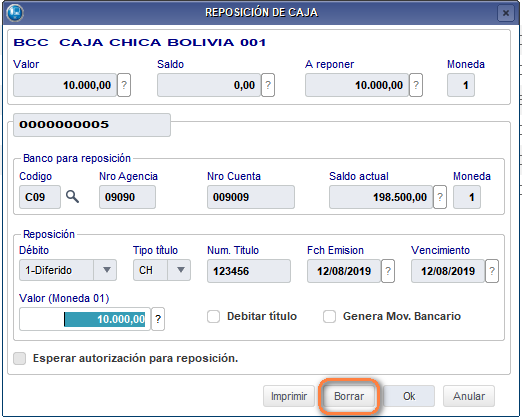Click the Banco para reposición group label

click(x=77, y=158)
